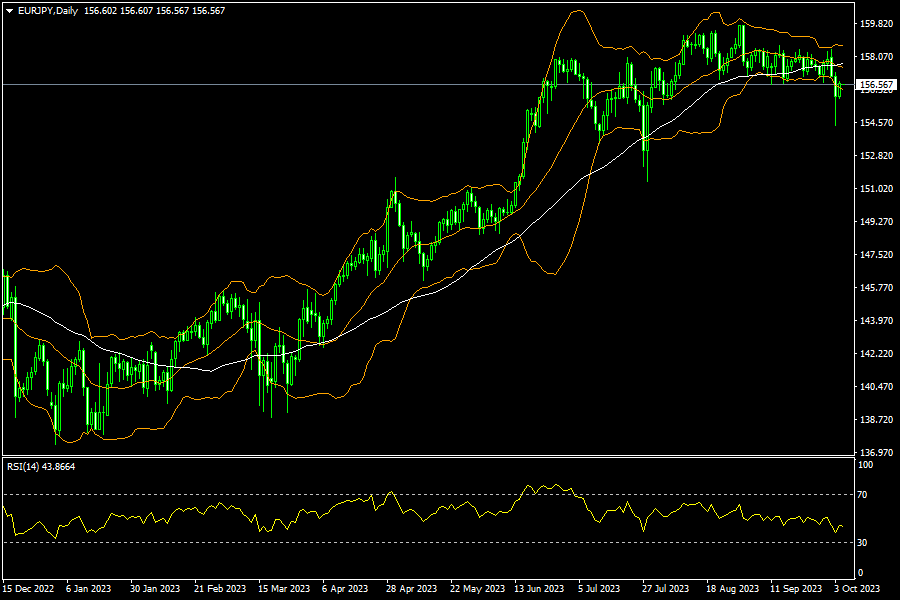This screenshot has width=900, height=600.
Task: Click the 22 May 2023 date label
Action: [478, 589]
